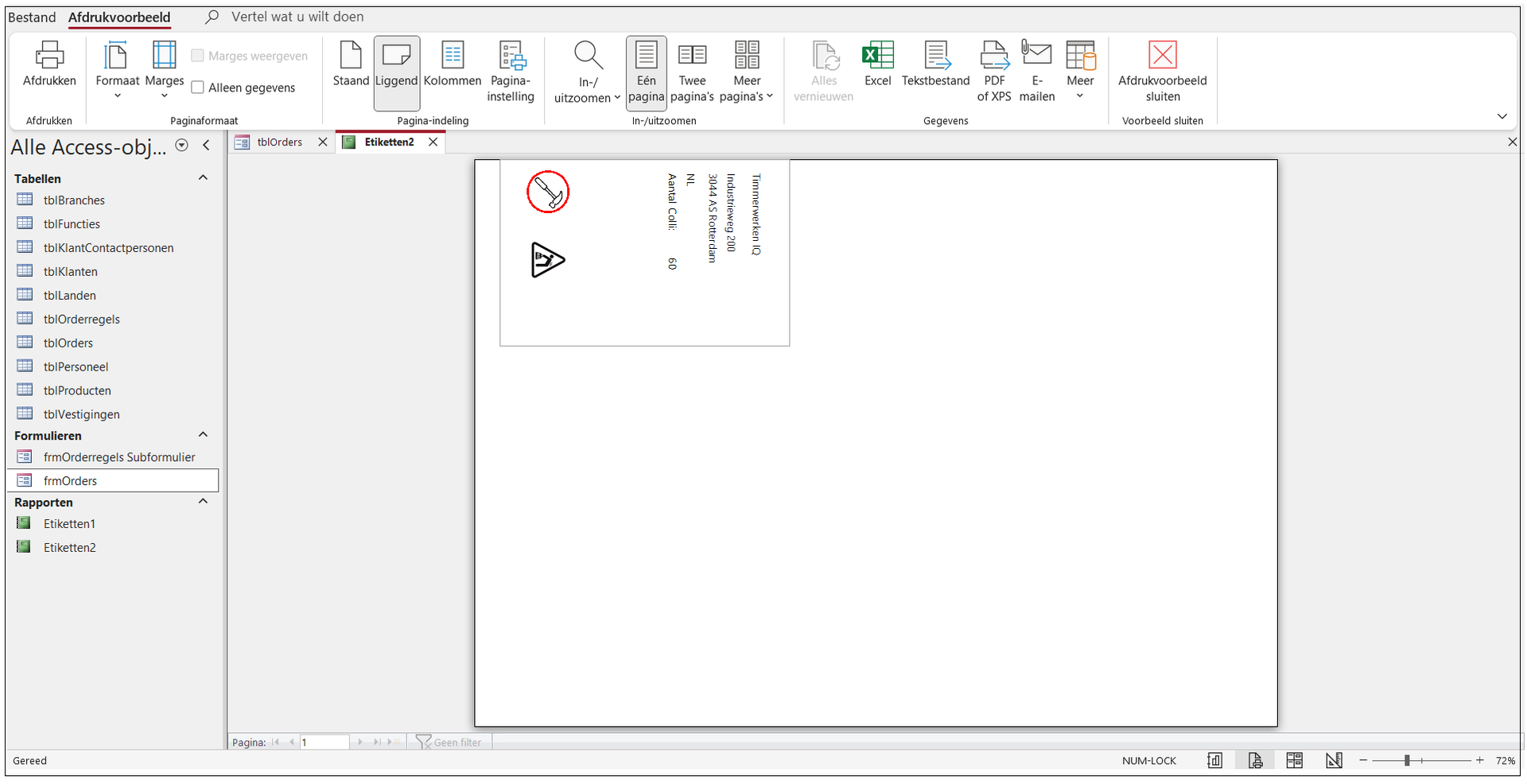Select the frmOrders form

click(x=112, y=481)
